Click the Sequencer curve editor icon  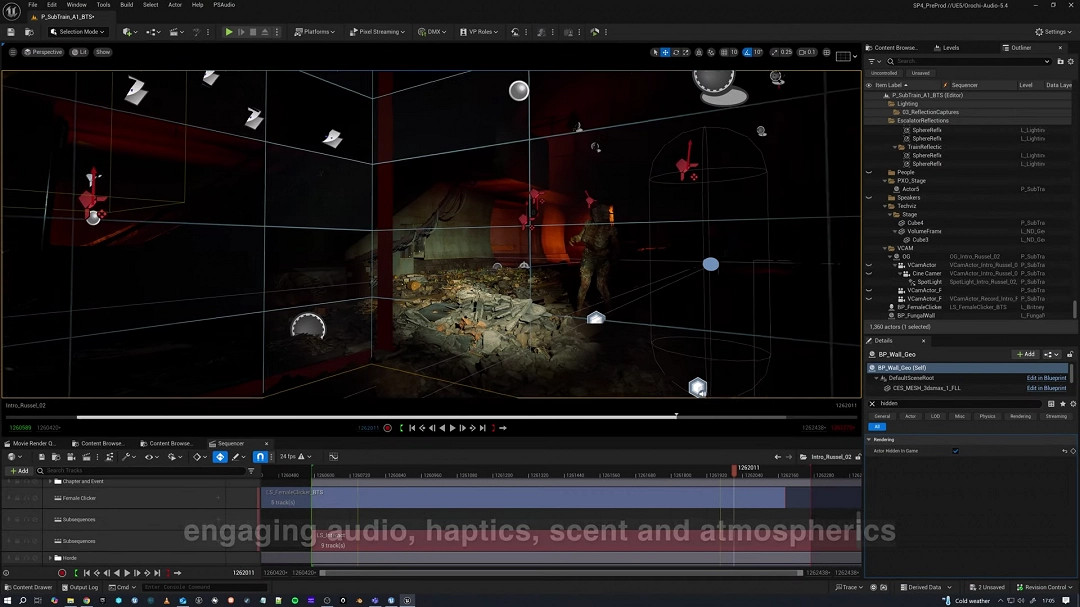point(333,457)
